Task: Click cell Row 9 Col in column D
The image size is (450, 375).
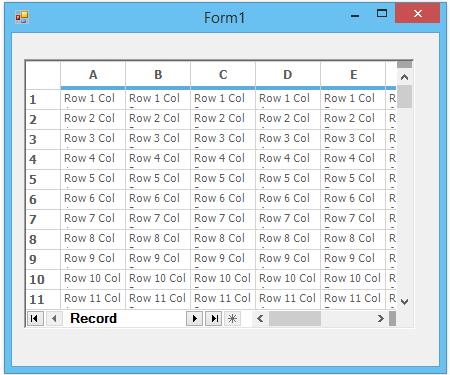Action: pos(288,259)
